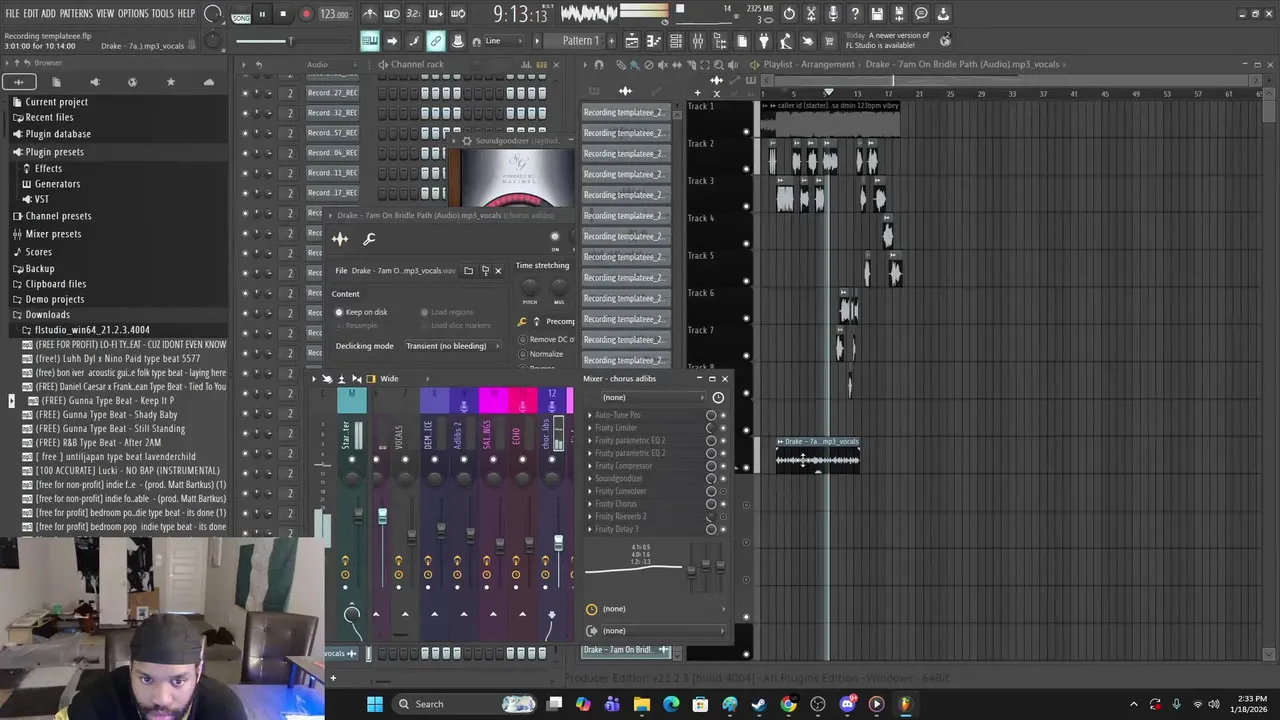1280x720 pixels.
Task: Stop playback with the Stop button
Action: [x=283, y=14]
